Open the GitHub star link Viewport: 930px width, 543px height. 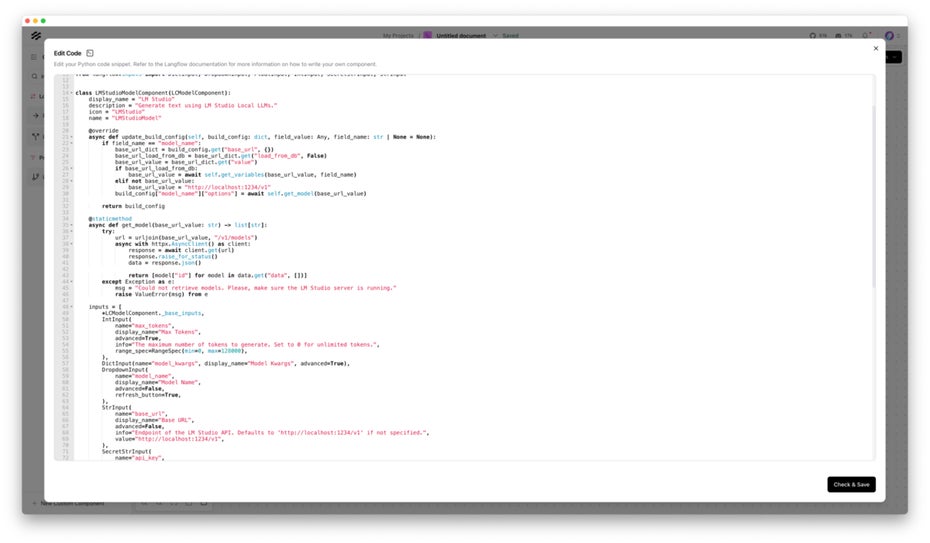[818, 36]
